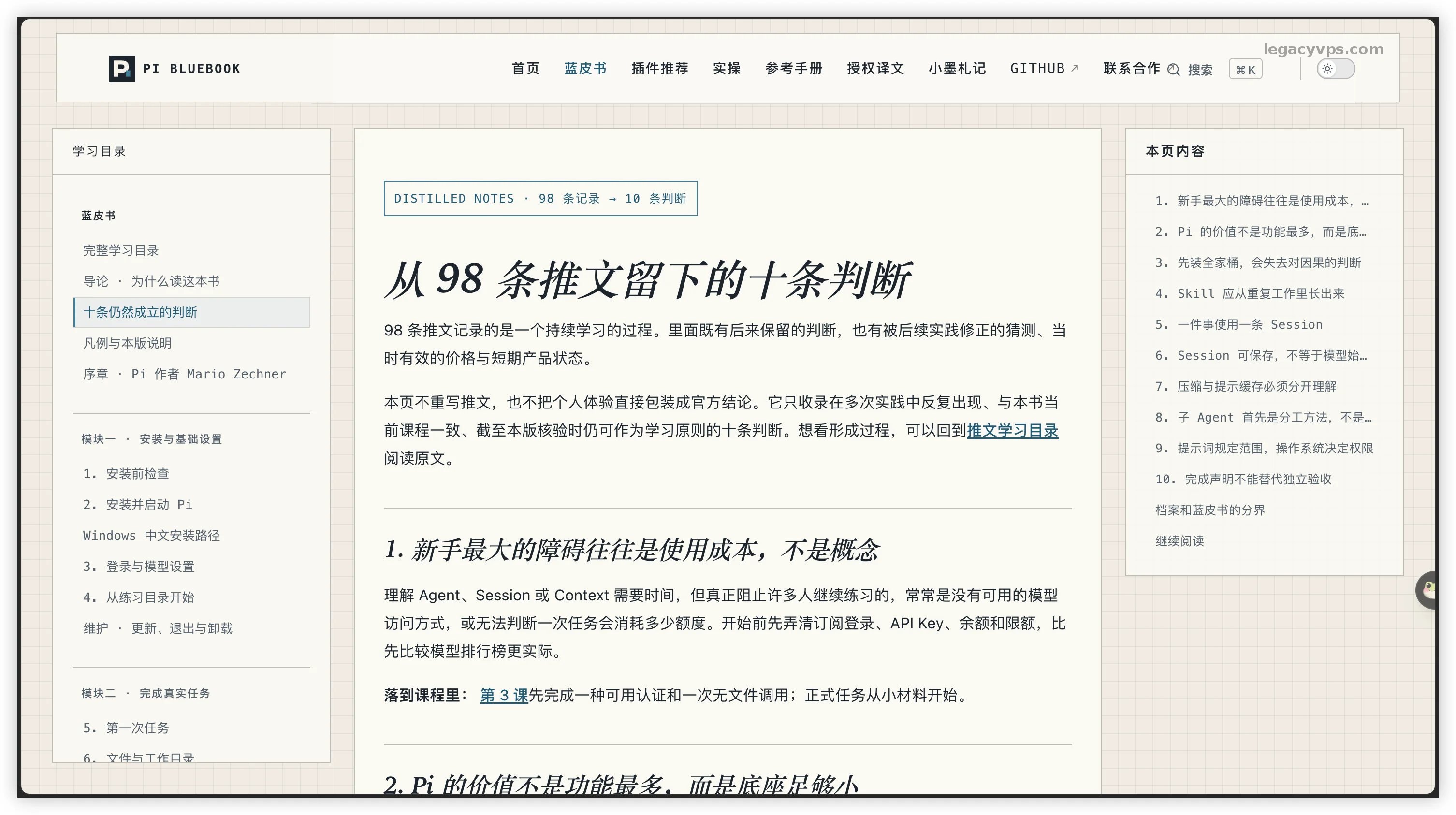
Task: Jump to 4. Skill 应从重复工作里长出来
Action: (x=1250, y=294)
